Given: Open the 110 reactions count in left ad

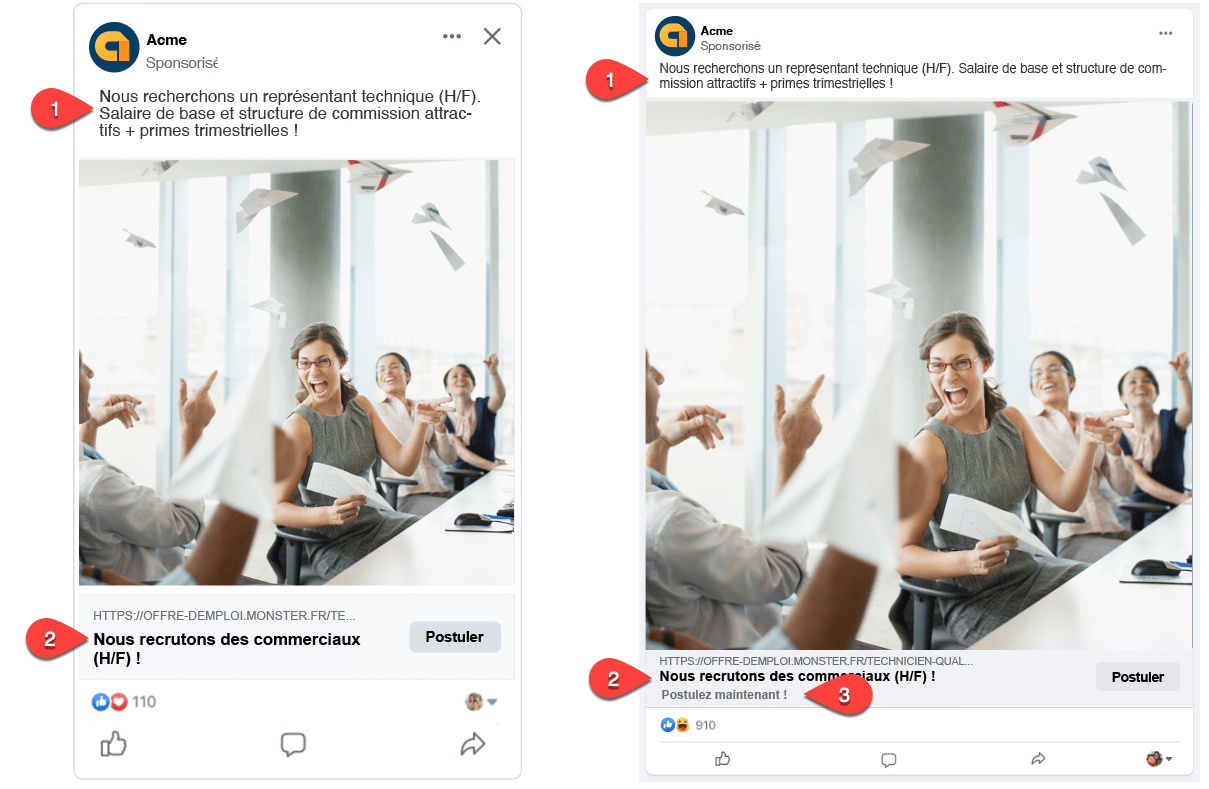Looking at the screenshot, I should tap(144, 702).
